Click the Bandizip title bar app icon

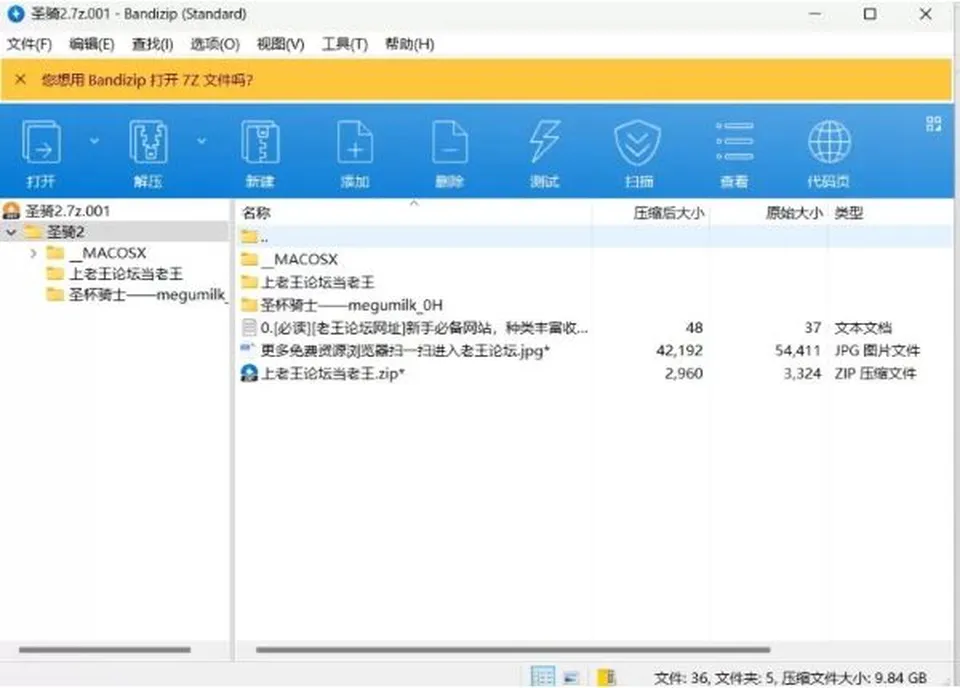[x=15, y=13]
